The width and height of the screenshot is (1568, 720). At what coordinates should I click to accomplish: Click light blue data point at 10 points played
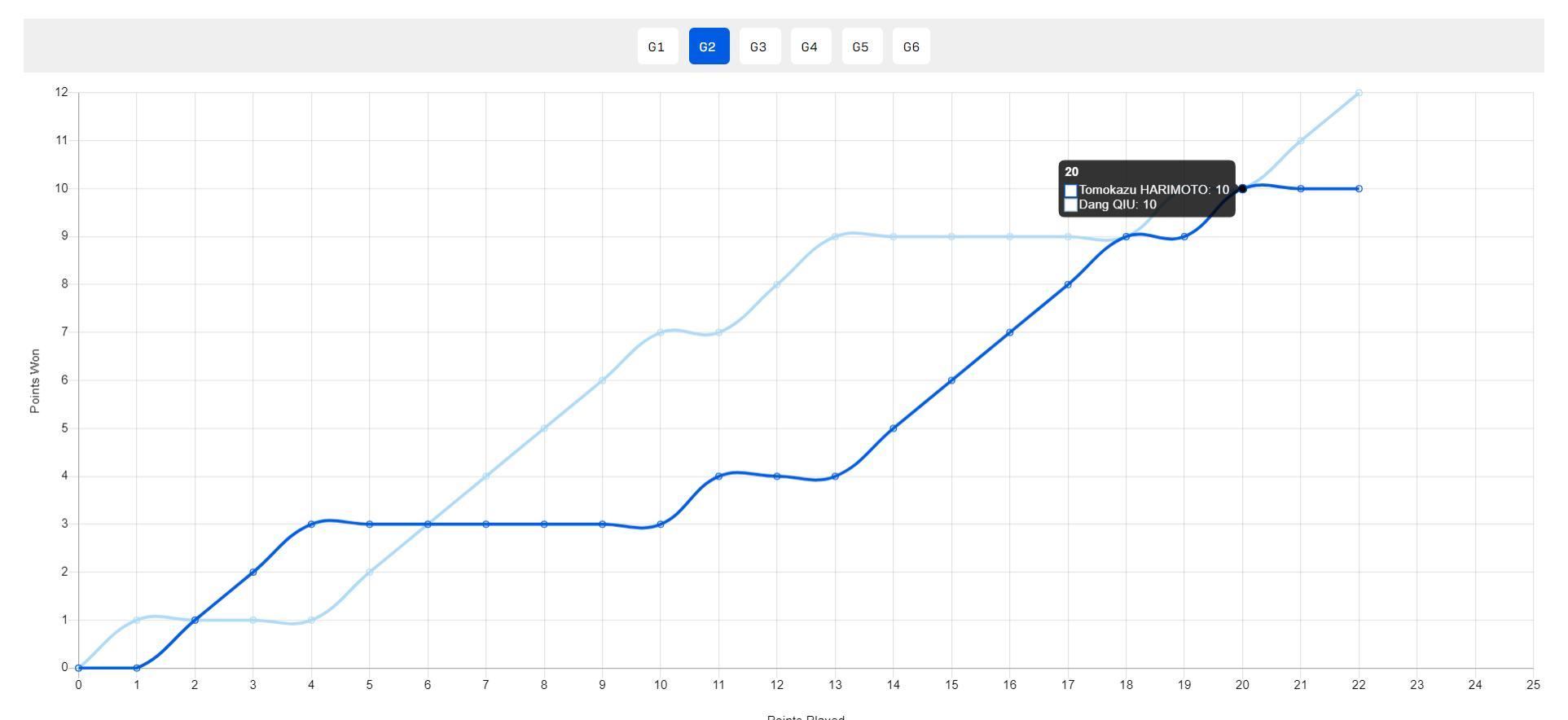click(661, 332)
